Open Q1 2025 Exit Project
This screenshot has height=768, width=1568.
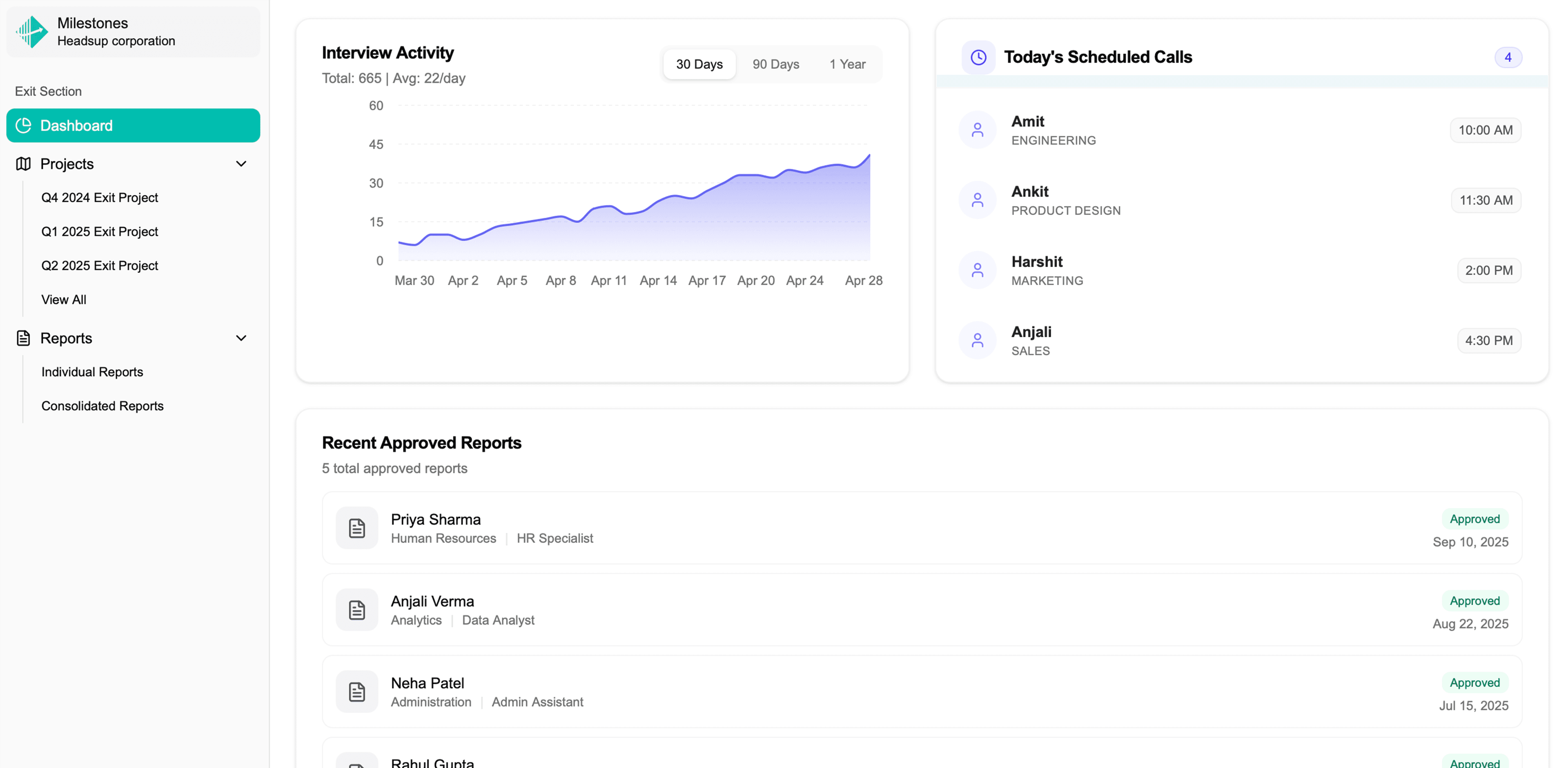[100, 232]
